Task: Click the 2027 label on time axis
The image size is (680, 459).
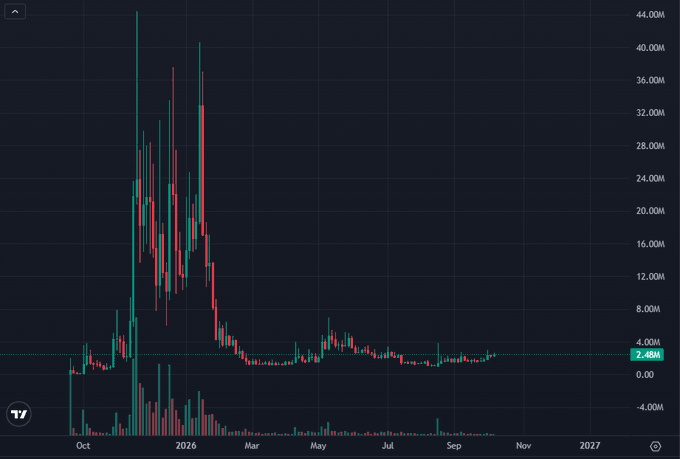Action: pos(590,446)
